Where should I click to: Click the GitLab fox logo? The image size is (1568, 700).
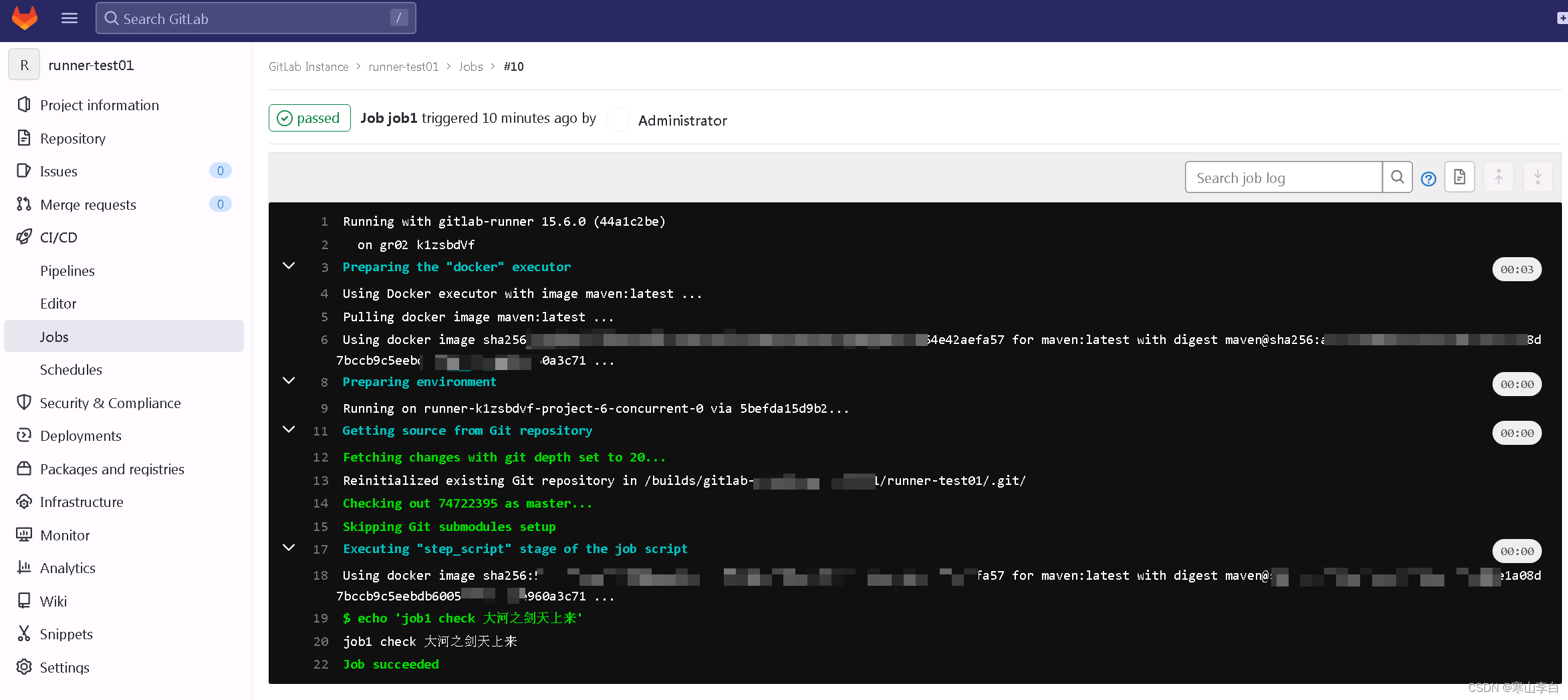[x=25, y=18]
